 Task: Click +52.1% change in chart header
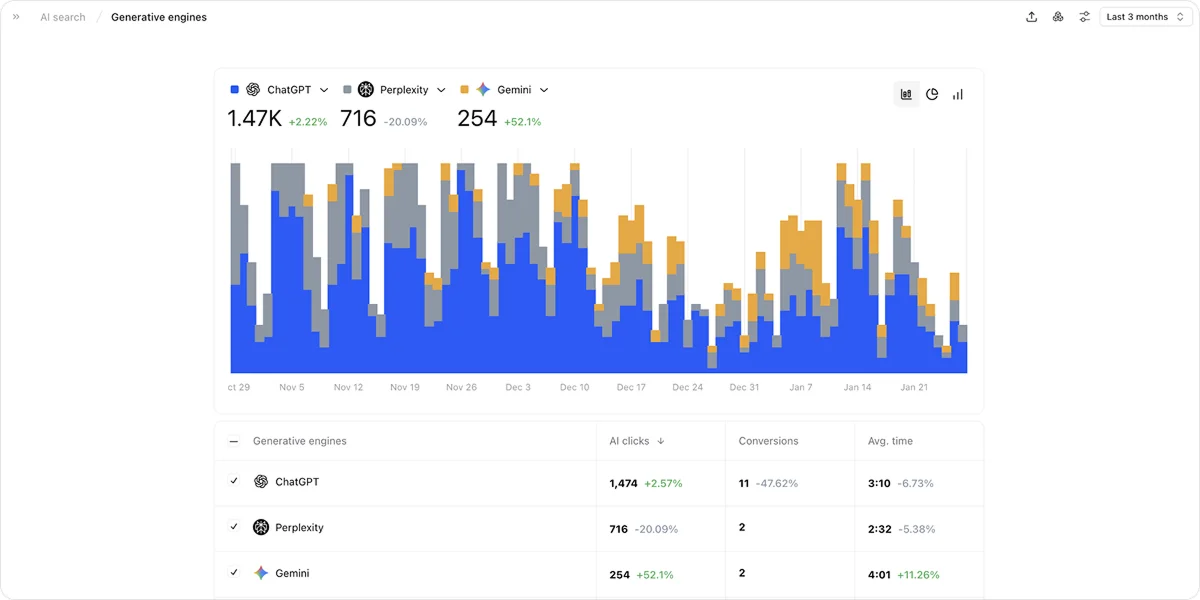[522, 122]
